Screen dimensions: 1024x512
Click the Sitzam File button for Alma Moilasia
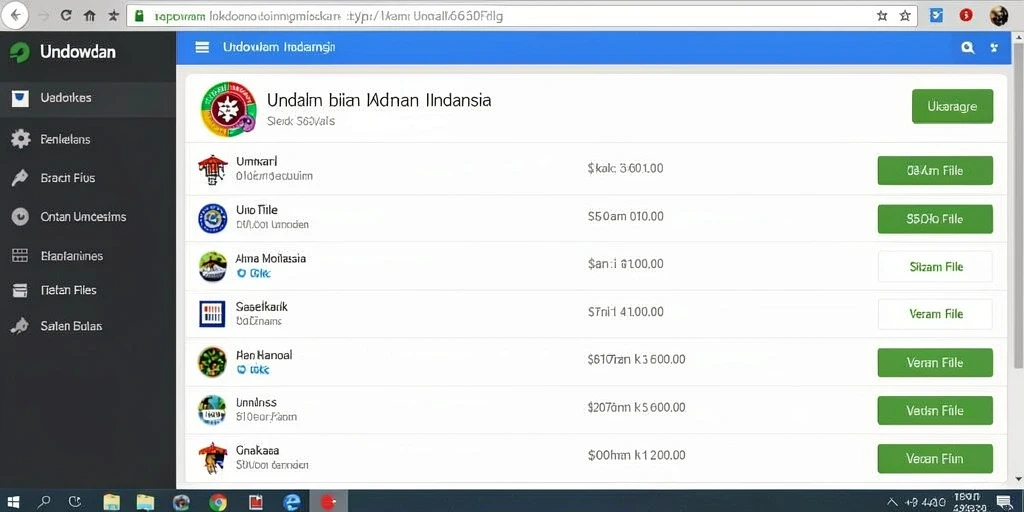click(935, 266)
